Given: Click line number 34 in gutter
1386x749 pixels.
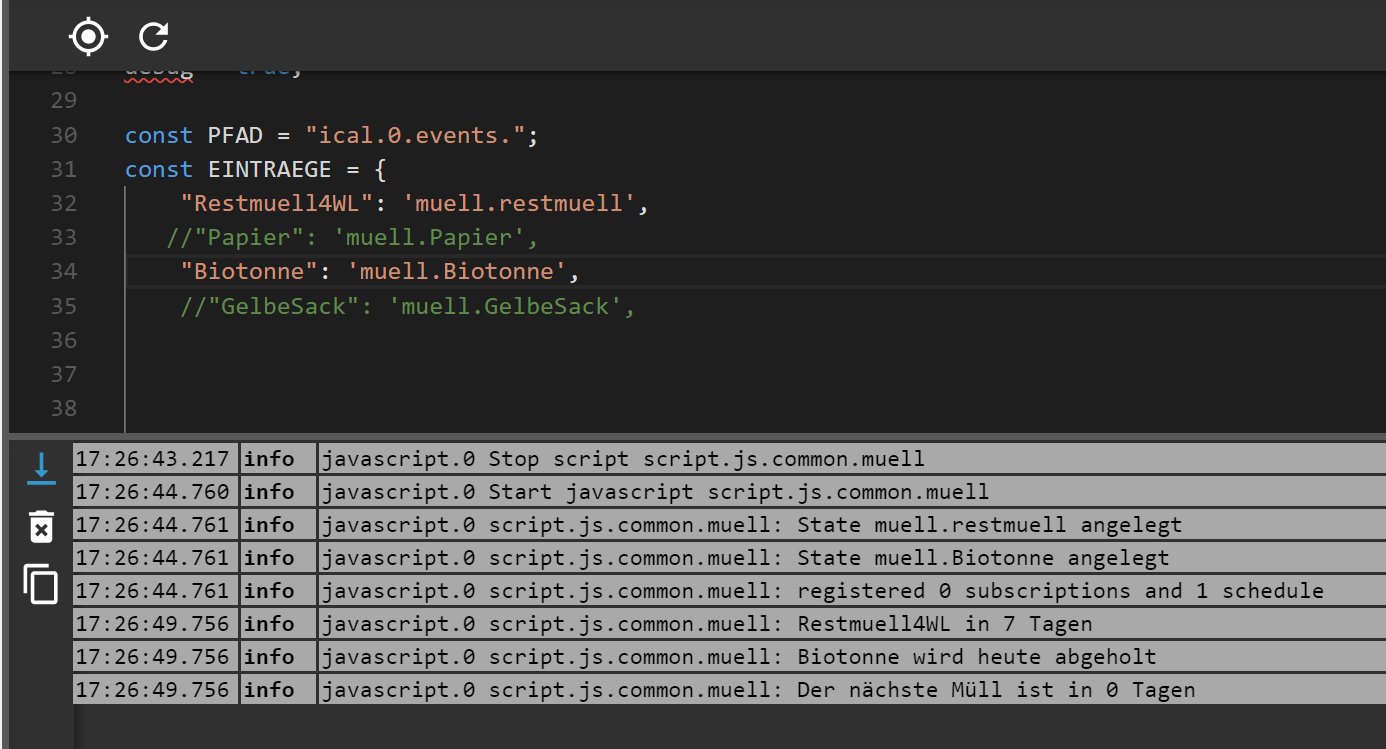Looking at the screenshot, I should [64, 272].
